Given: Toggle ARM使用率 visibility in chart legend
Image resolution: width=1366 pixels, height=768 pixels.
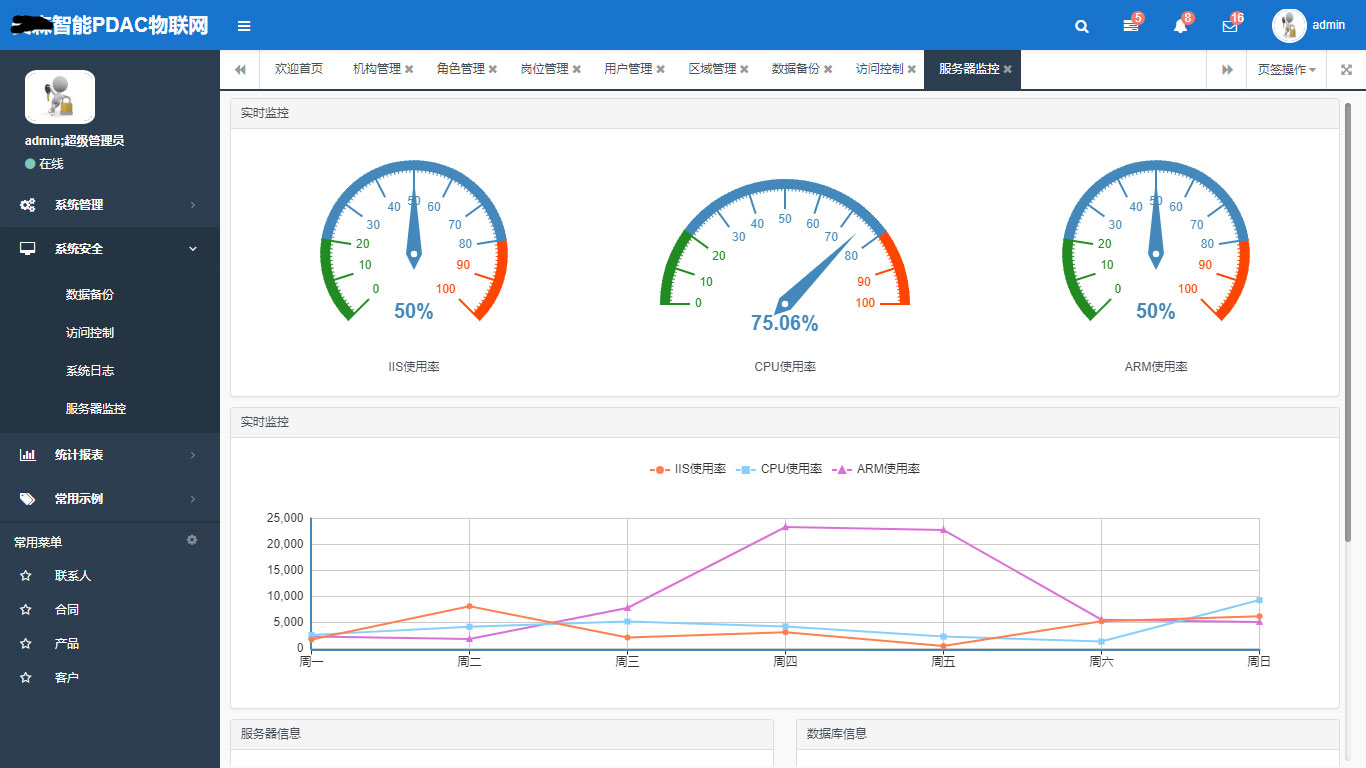Looking at the screenshot, I should pyautogui.click(x=884, y=467).
